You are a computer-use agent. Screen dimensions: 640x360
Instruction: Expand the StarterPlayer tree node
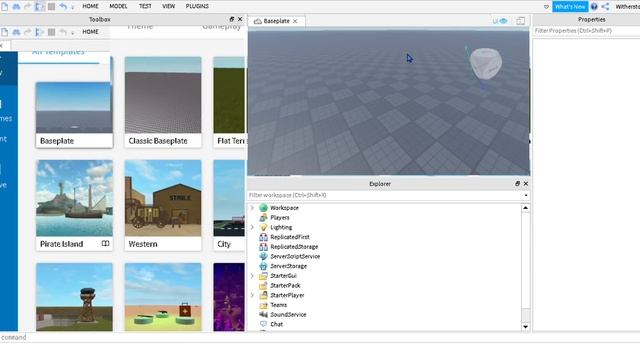(252, 295)
